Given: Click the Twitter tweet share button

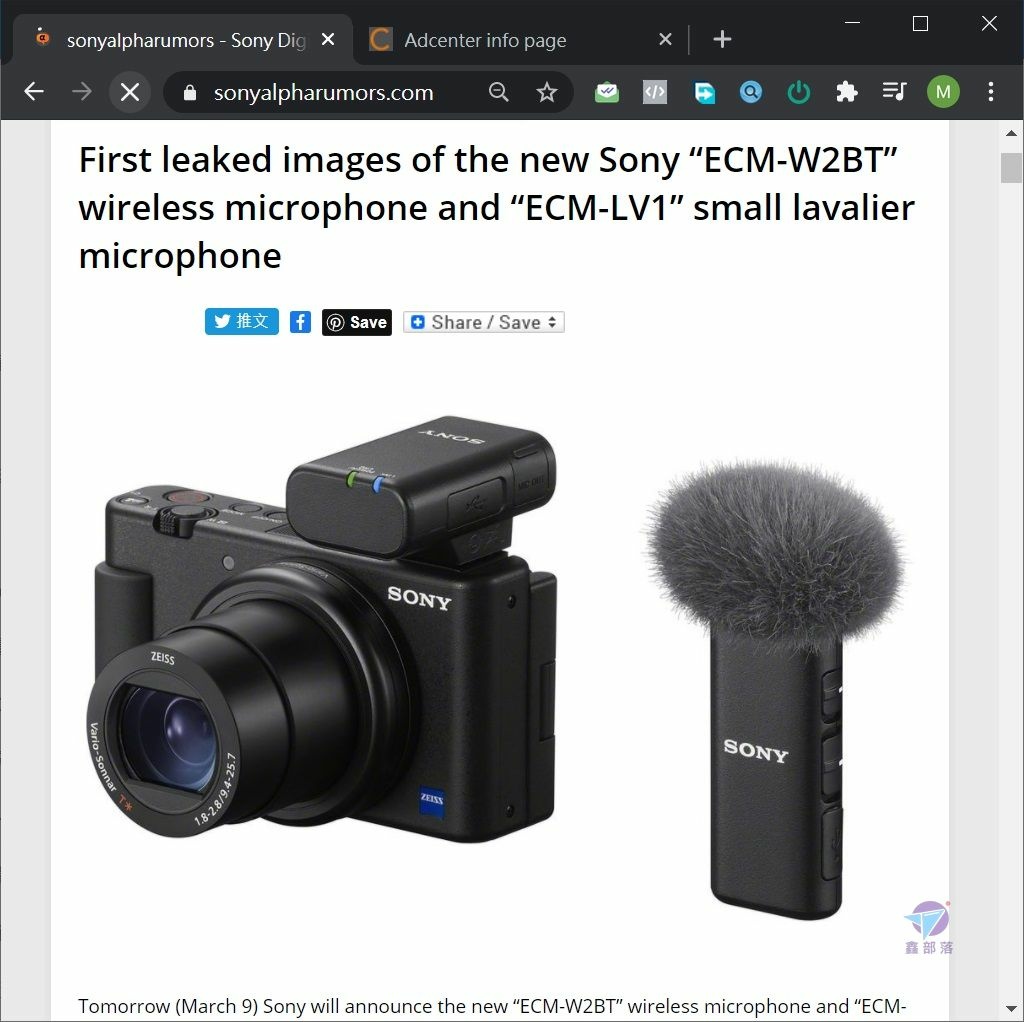Looking at the screenshot, I should [242, 321].
